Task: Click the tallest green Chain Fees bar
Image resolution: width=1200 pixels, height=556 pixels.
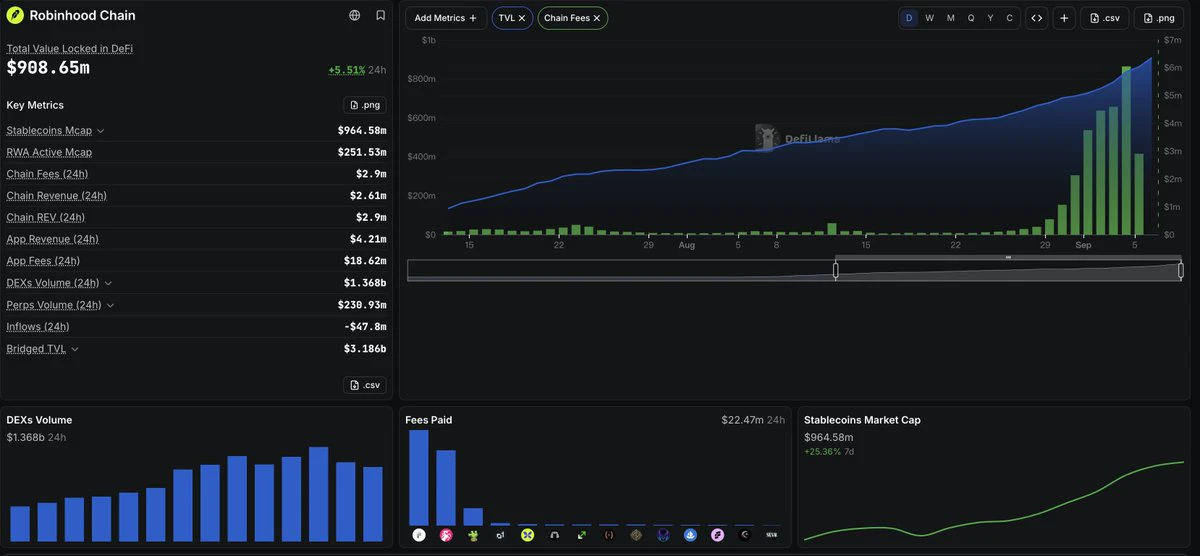Action: pos(1127,150)
